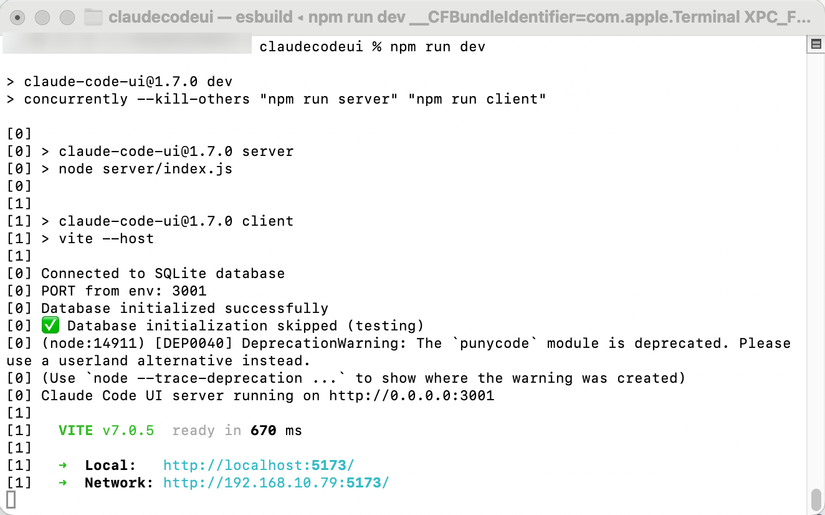Click the npm run dev command text
This screenshot has height=515, width=825.
pyautogui.click(x=437, y=47)
